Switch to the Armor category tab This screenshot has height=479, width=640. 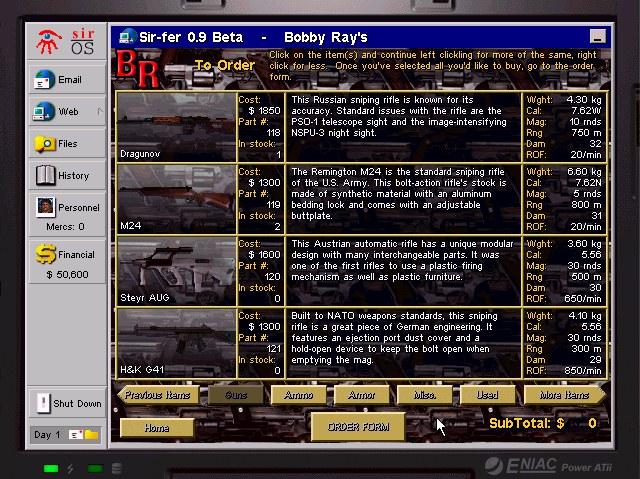pyautogui.click(x=361, y=395)
